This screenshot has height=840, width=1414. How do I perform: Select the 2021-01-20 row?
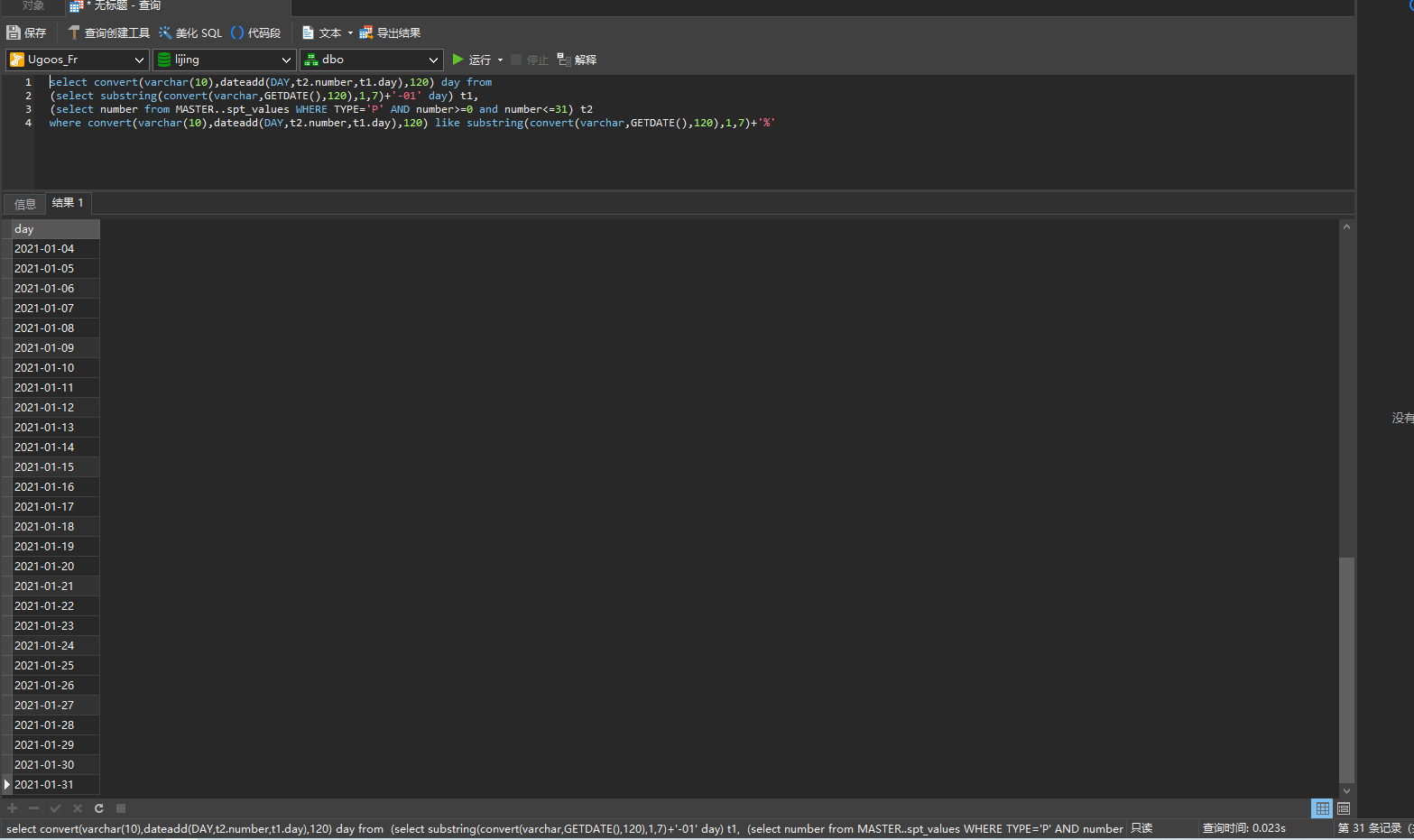click(x=56, y=567)
